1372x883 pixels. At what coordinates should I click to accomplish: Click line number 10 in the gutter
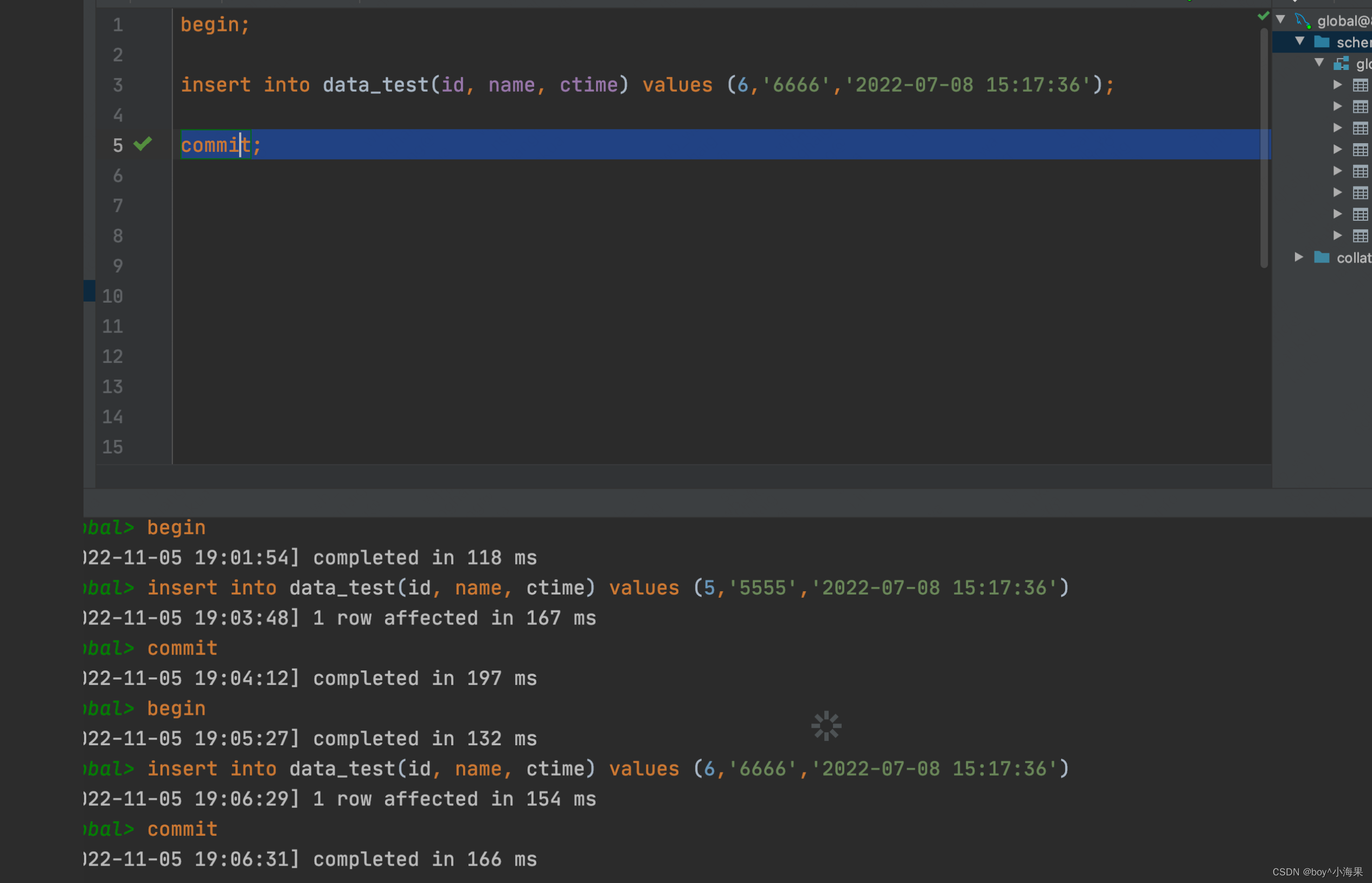pyautogui.click(x=112, y=297)
